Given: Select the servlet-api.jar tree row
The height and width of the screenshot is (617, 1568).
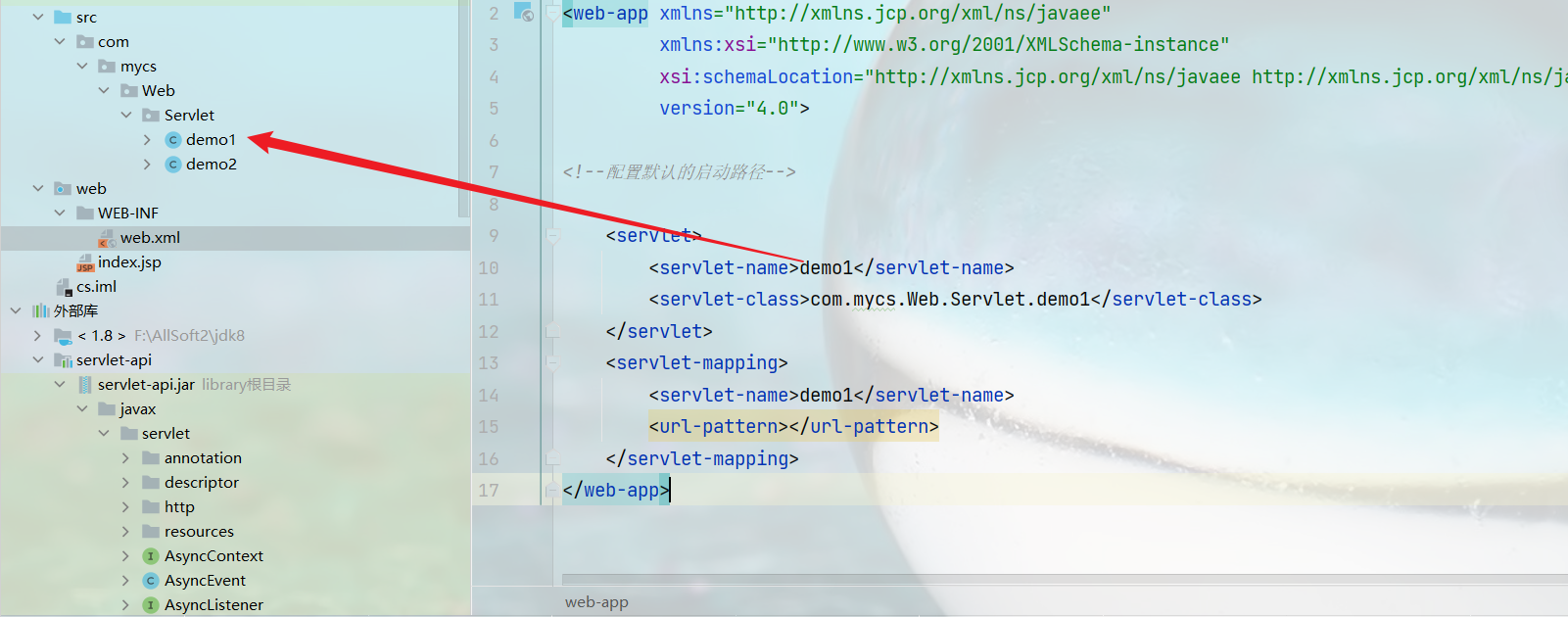Looking at the screenshot, I should tap(235, 385).
